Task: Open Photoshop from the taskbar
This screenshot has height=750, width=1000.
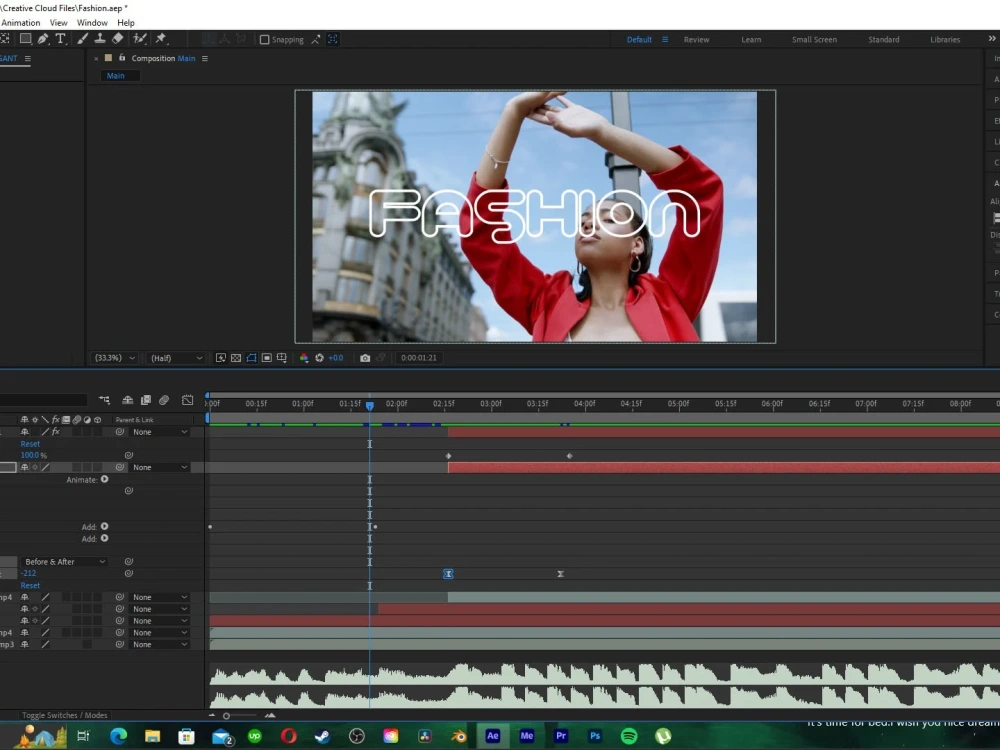Action: [x=595, y=736]
